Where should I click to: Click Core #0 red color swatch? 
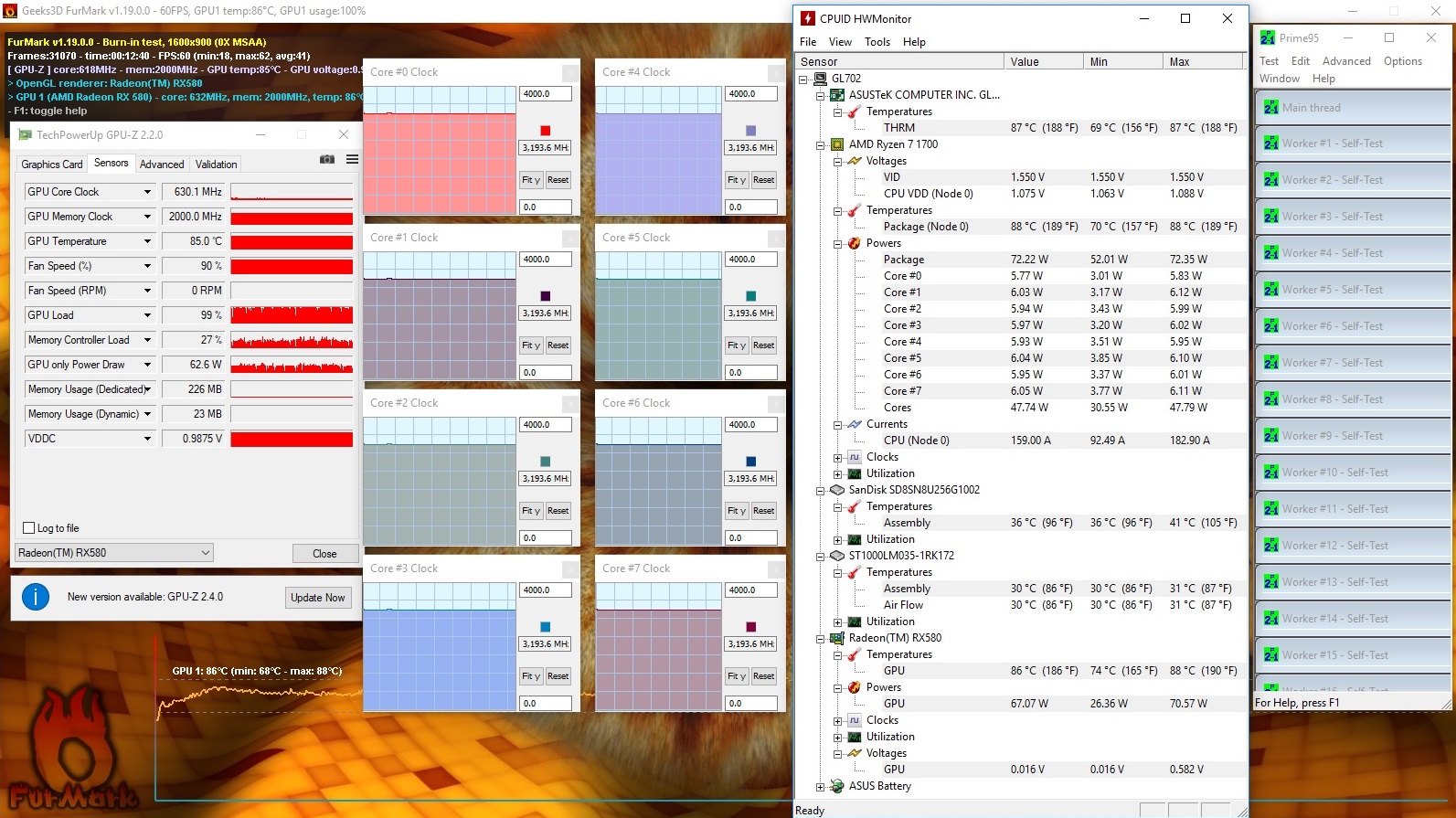pyautogui.click(x=546, y=131)
